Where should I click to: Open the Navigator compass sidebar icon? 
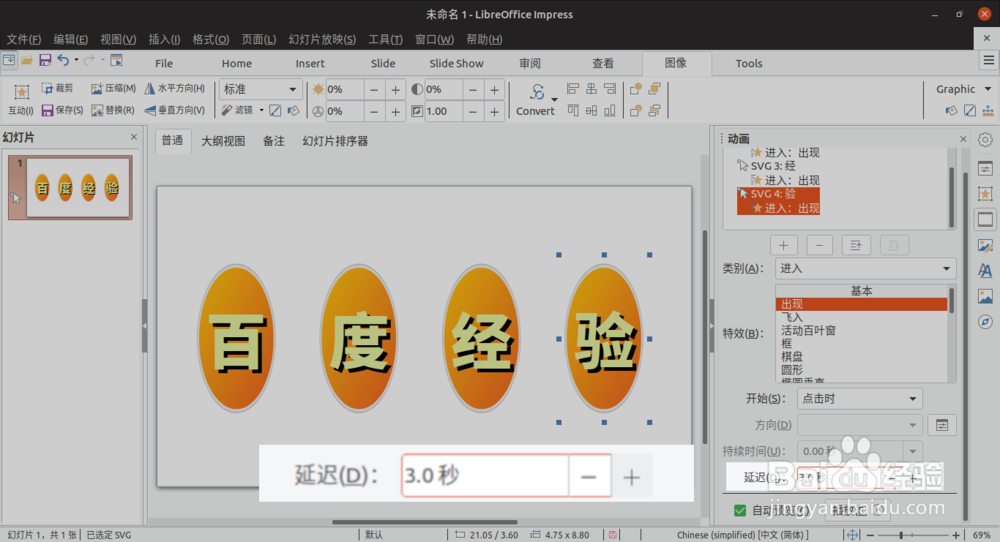985,321
